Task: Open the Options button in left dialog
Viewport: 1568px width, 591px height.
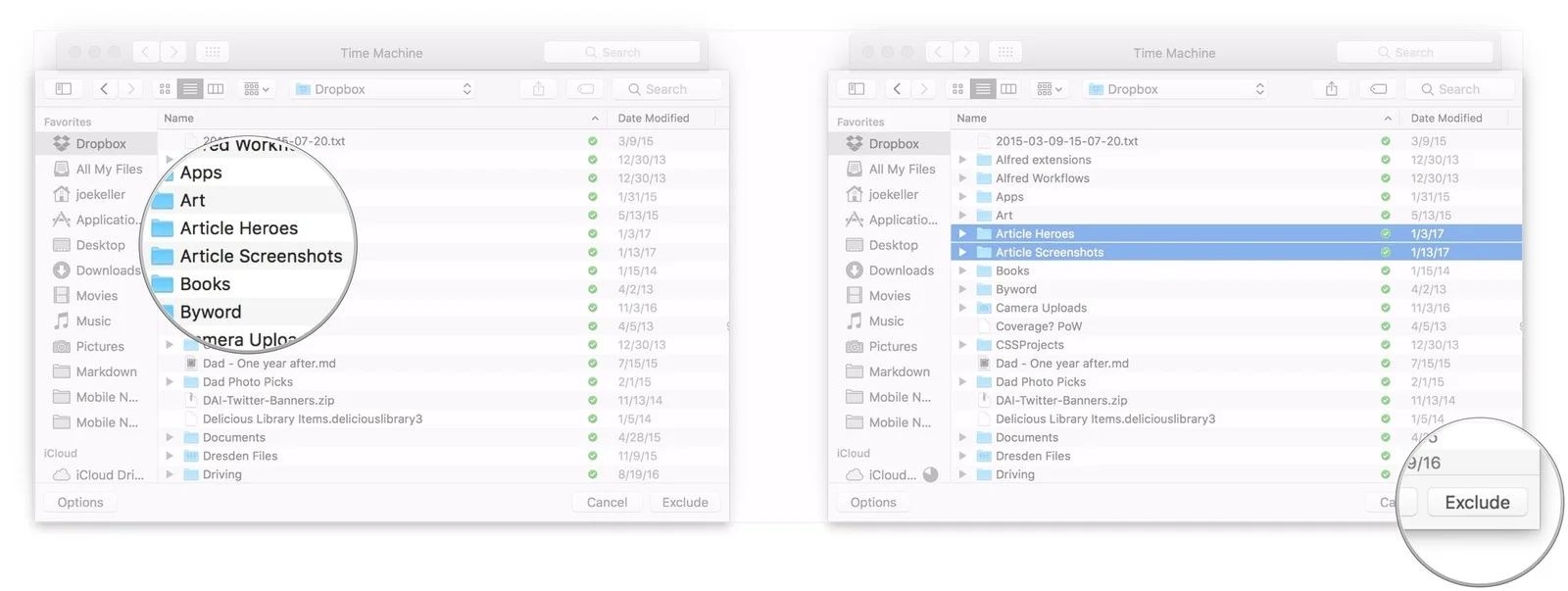Action: pyautogui.click(x=80, y=502)
